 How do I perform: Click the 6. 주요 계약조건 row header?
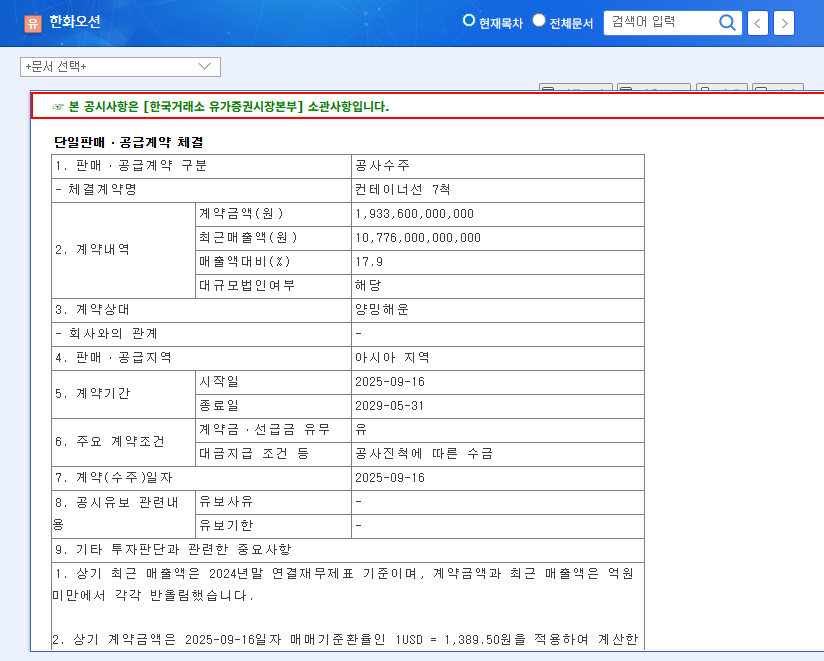coord(110,441)
